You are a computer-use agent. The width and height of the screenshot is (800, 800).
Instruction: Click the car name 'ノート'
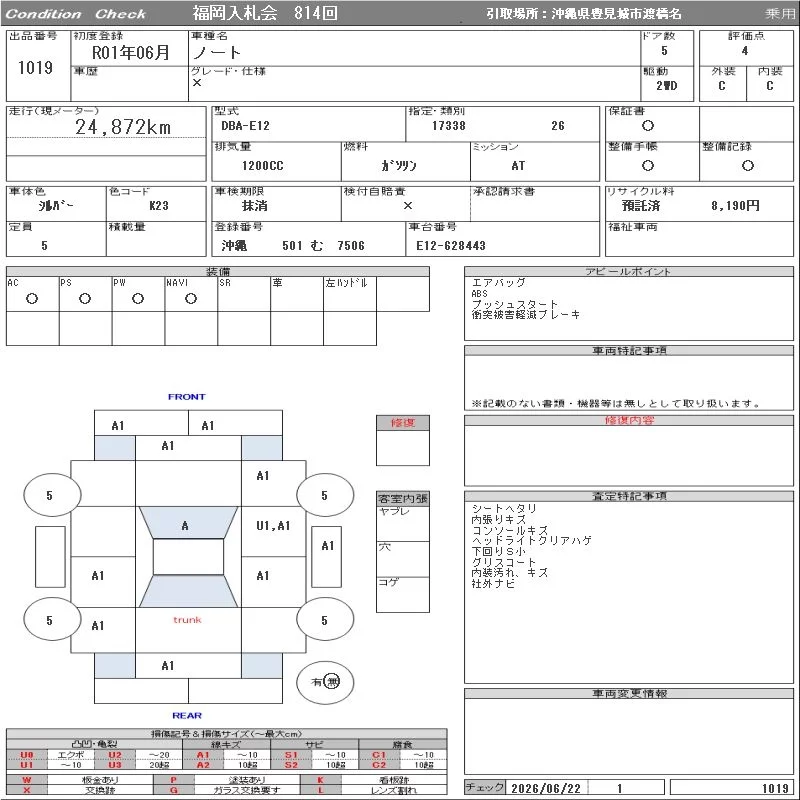point(216,53)
